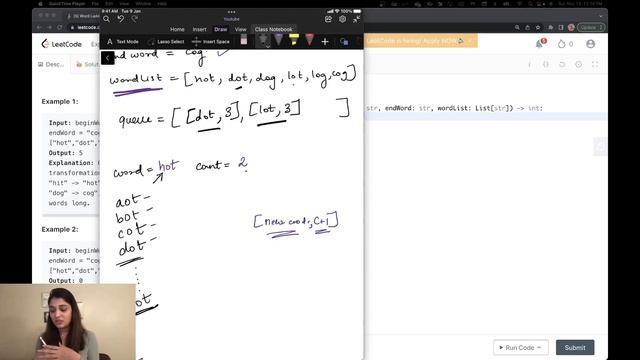Open search in OneNote toolbar
The width and height of the screenshot is (640, 360).
click(107, 19)
